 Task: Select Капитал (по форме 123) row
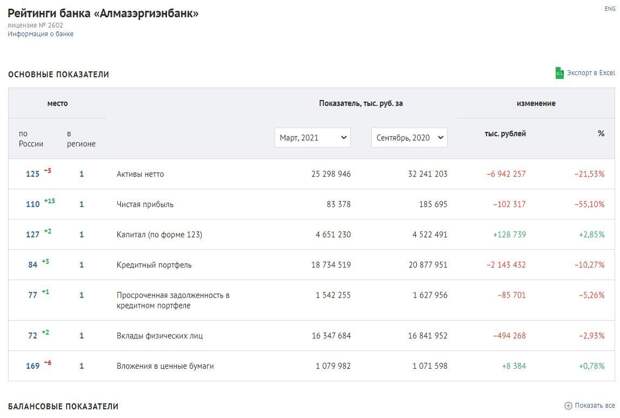[159, 235]
